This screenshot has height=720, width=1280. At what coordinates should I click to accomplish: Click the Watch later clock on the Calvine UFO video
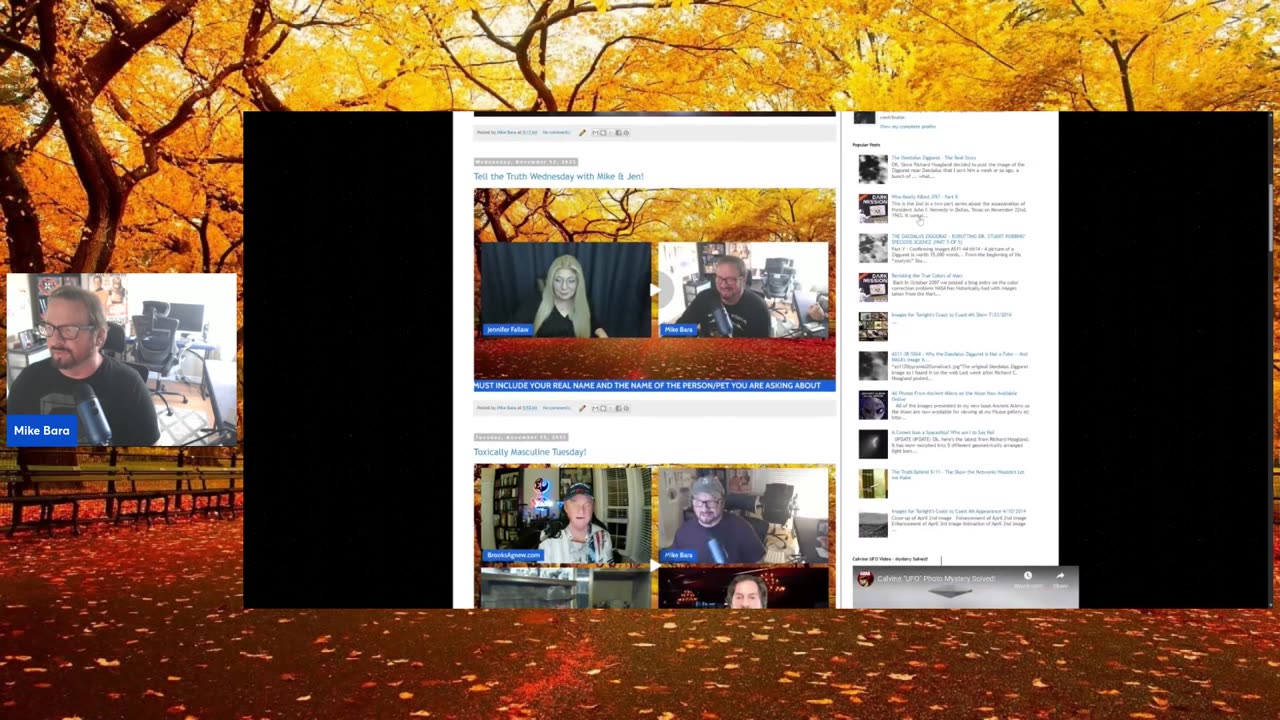(1027, 577)
